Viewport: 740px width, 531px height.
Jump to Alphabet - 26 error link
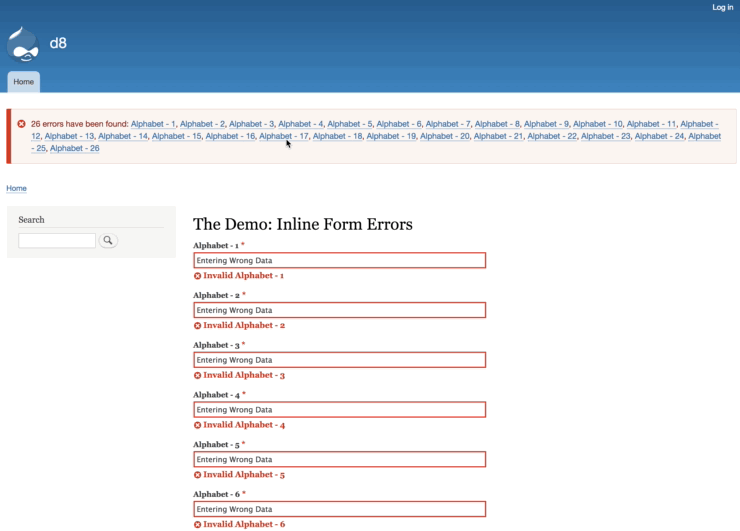[x=75, y=148]
